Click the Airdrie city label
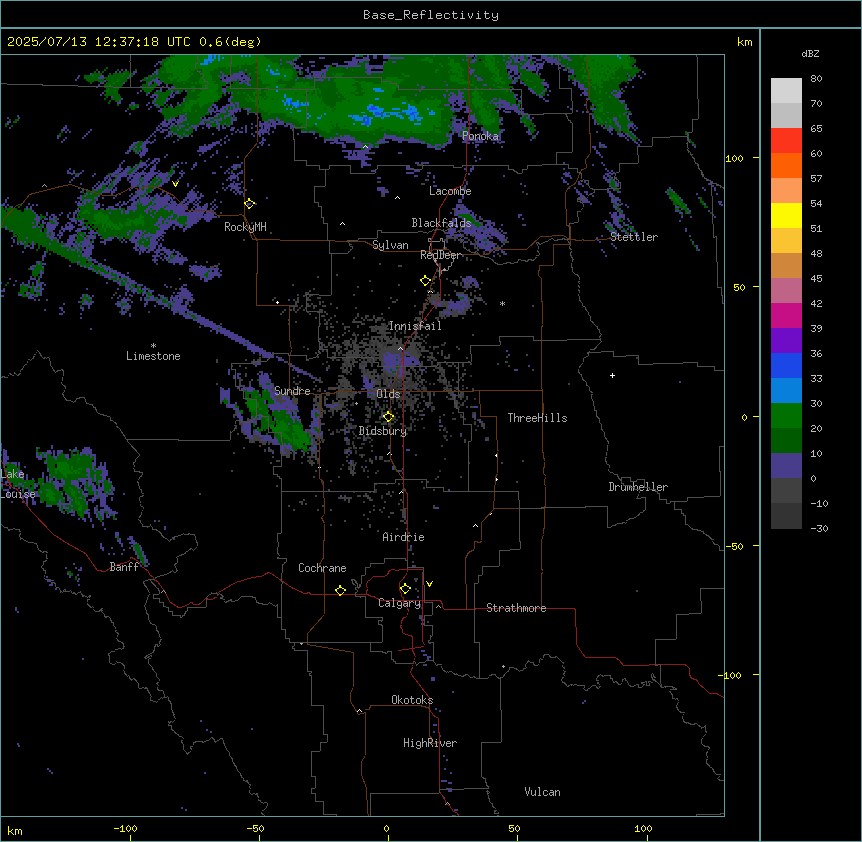 click(404, 537)
